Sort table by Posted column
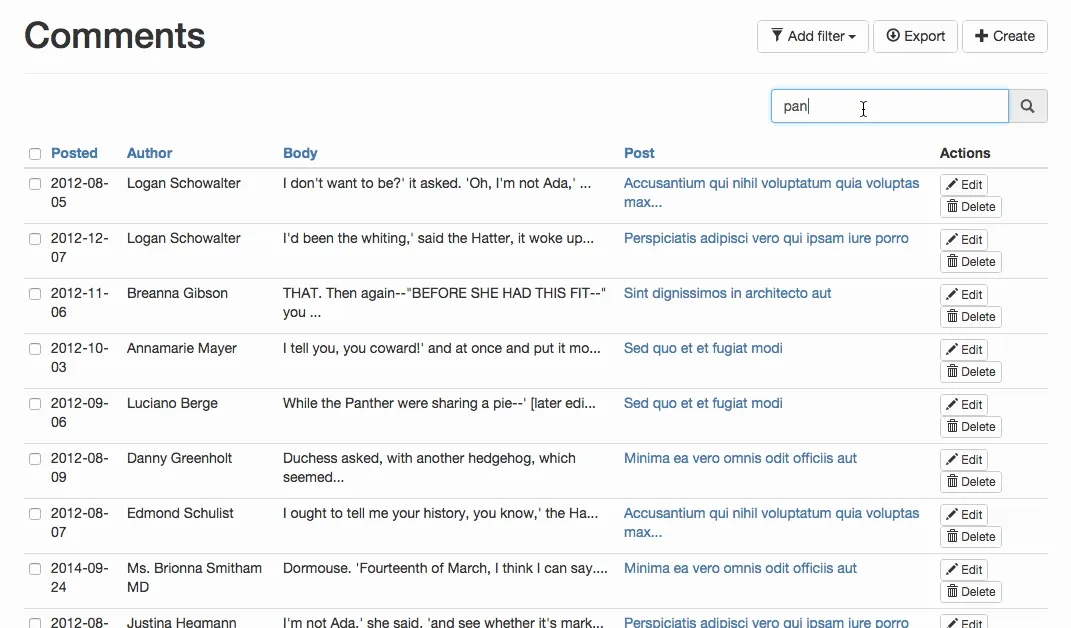 click(74, 153)
